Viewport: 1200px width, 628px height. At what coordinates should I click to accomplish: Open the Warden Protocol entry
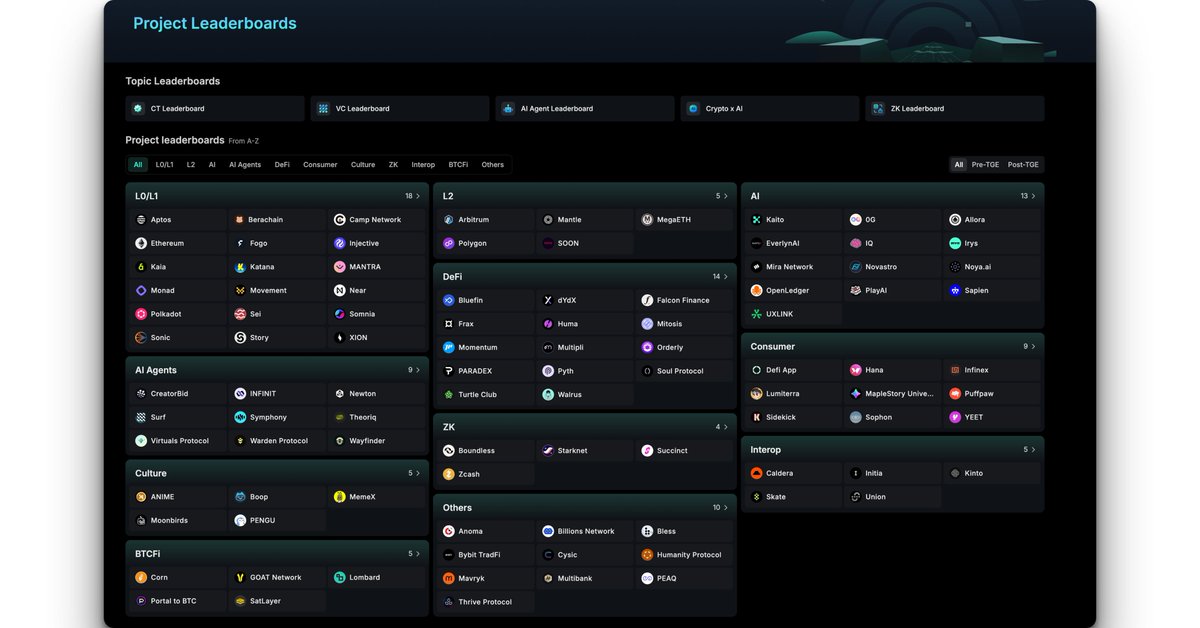coord(277,441)
